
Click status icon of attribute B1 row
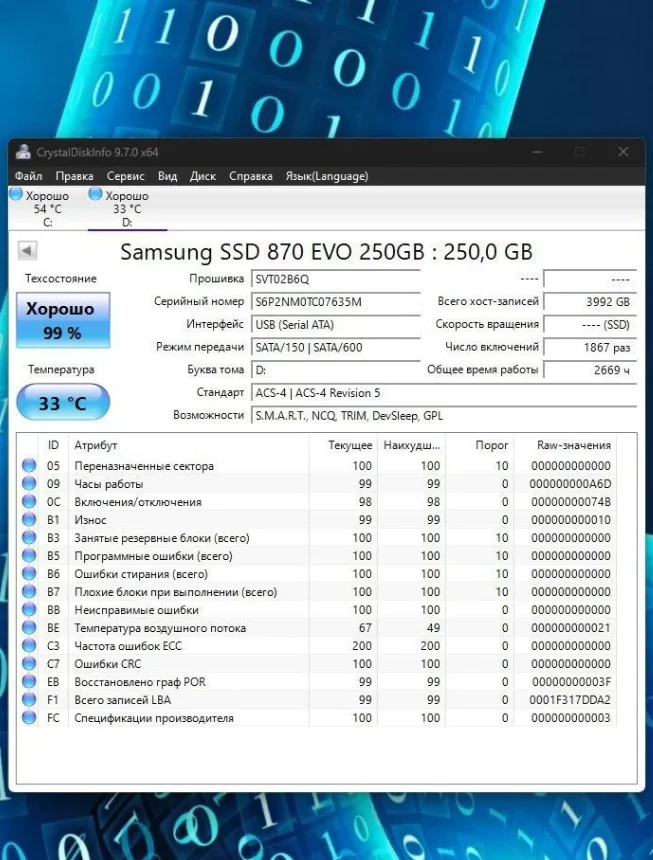tap(29, 519)
